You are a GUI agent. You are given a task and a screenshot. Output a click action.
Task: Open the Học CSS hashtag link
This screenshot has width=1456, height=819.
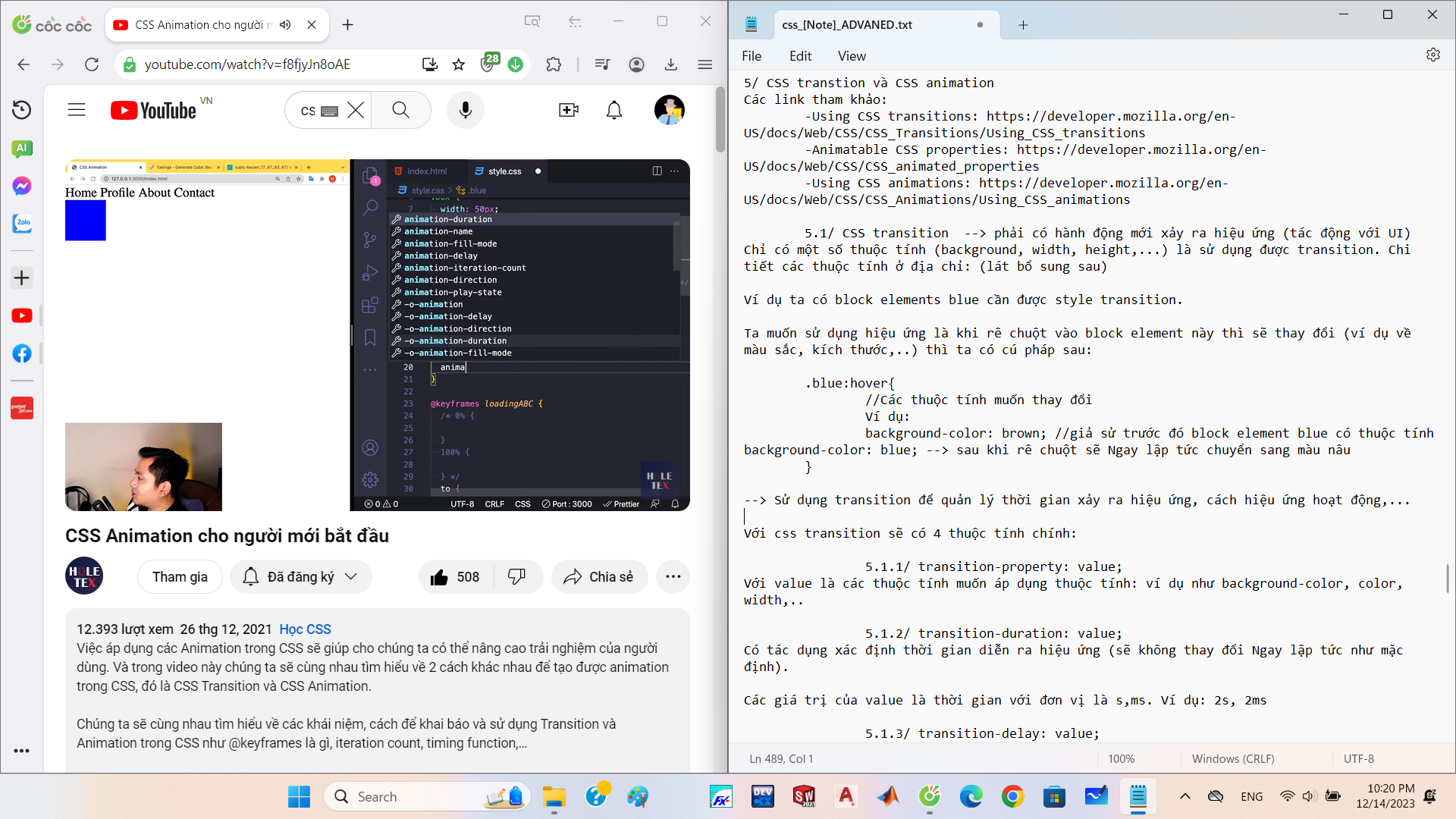tap(305, 629)
